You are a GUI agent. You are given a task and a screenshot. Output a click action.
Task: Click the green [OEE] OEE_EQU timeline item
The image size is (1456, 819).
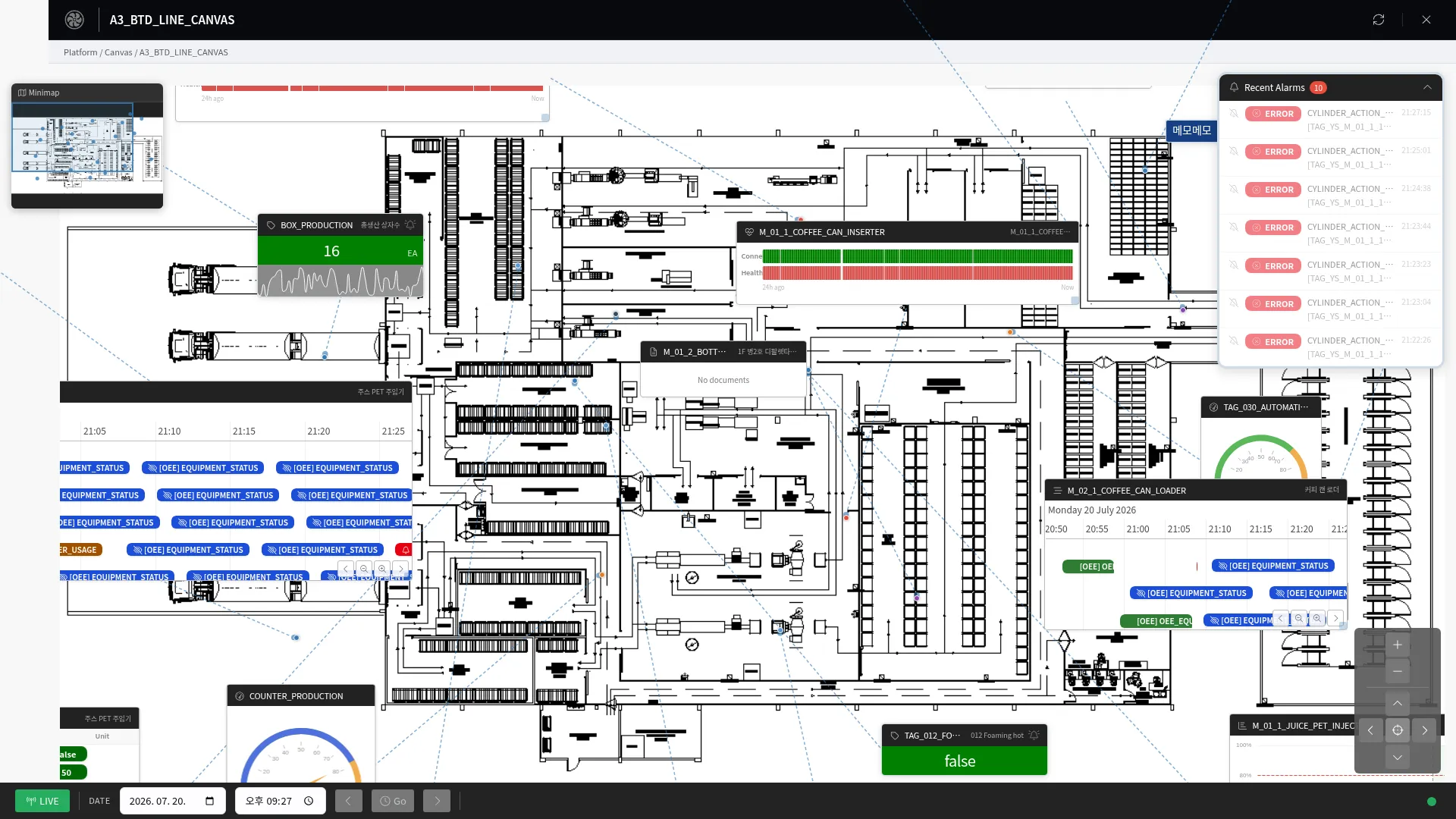[x=1156, y=621]
